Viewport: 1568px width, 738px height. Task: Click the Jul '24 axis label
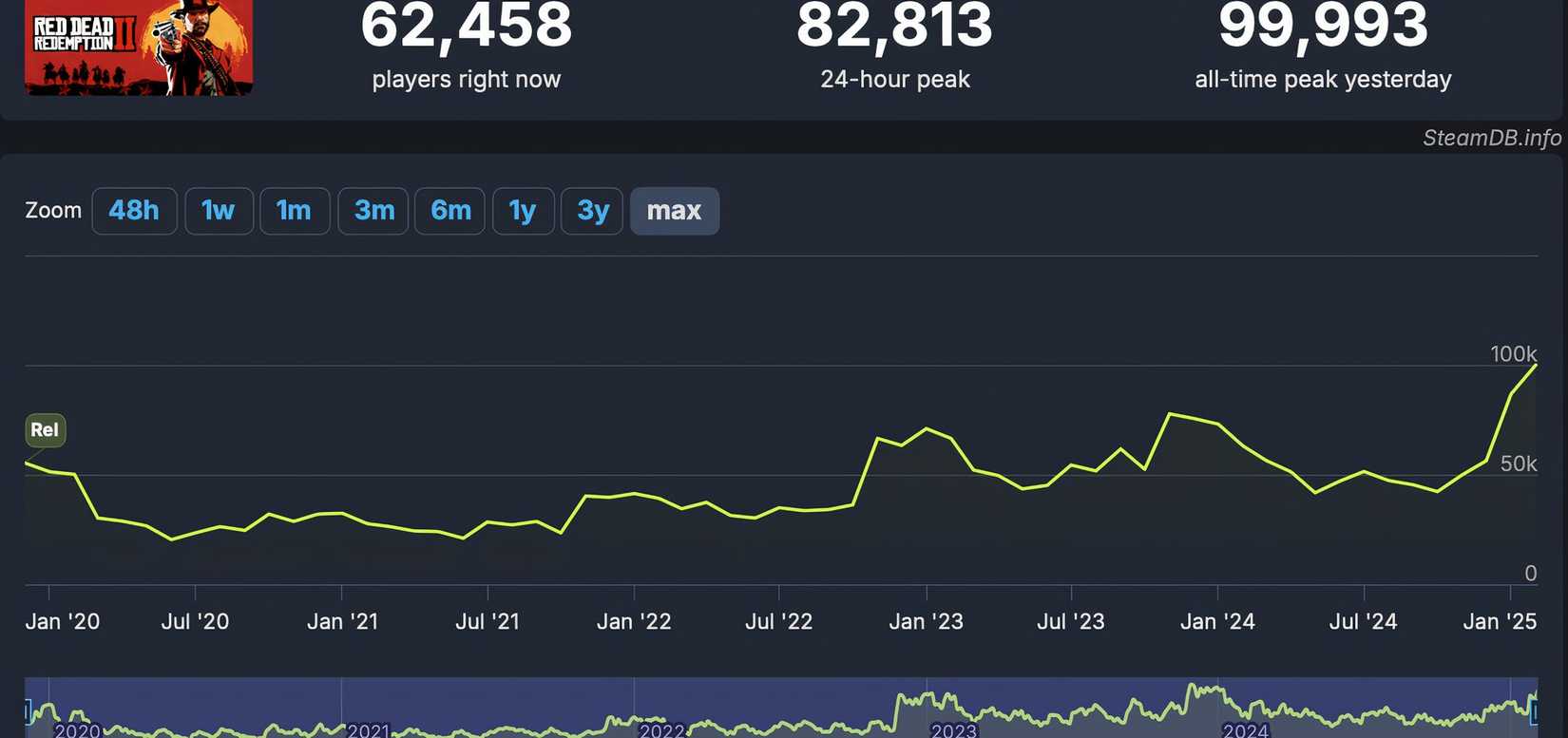coord(1363,621)
